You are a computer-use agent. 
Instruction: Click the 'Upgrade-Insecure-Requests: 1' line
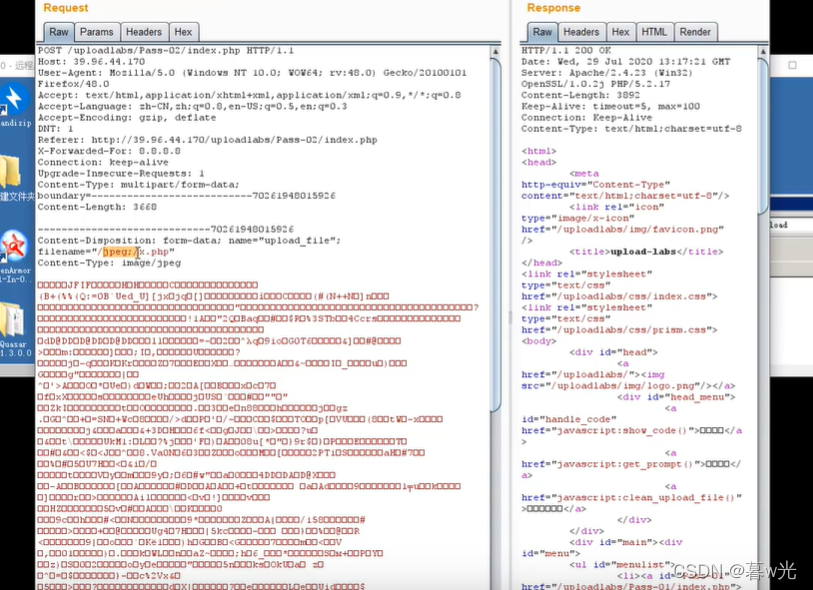pyautogui.click(x=121, y=174)
